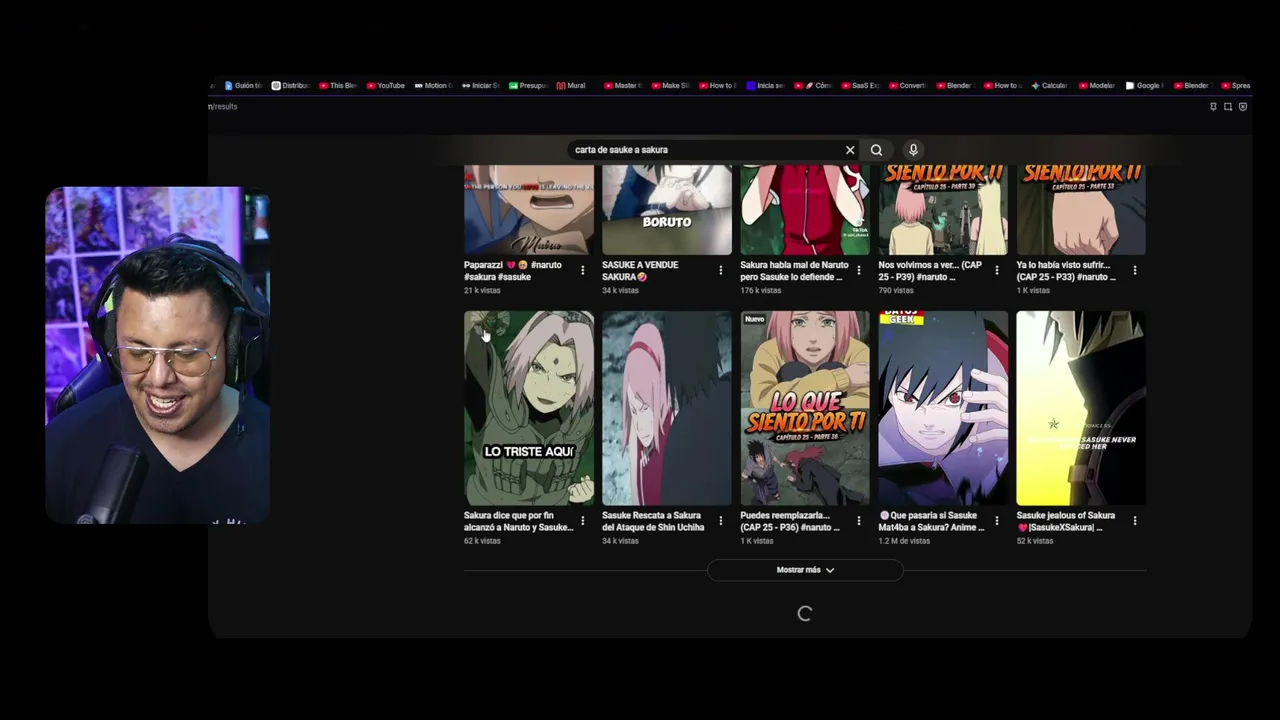The height and width of the screenshot is (720, 1280).
Task: Open the Motion bookmark
Action: click(x=434, y=86)
